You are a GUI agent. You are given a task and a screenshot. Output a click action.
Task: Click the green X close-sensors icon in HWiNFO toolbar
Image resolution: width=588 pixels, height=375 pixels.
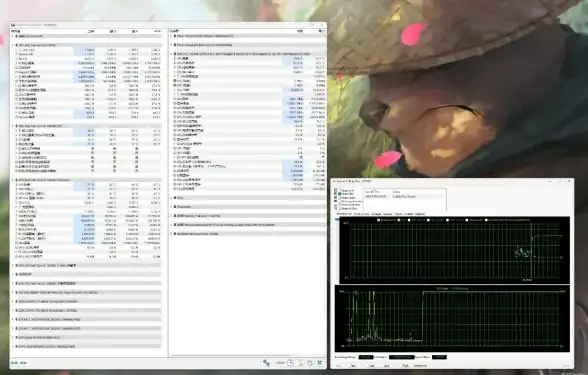[x=320, y=363]
